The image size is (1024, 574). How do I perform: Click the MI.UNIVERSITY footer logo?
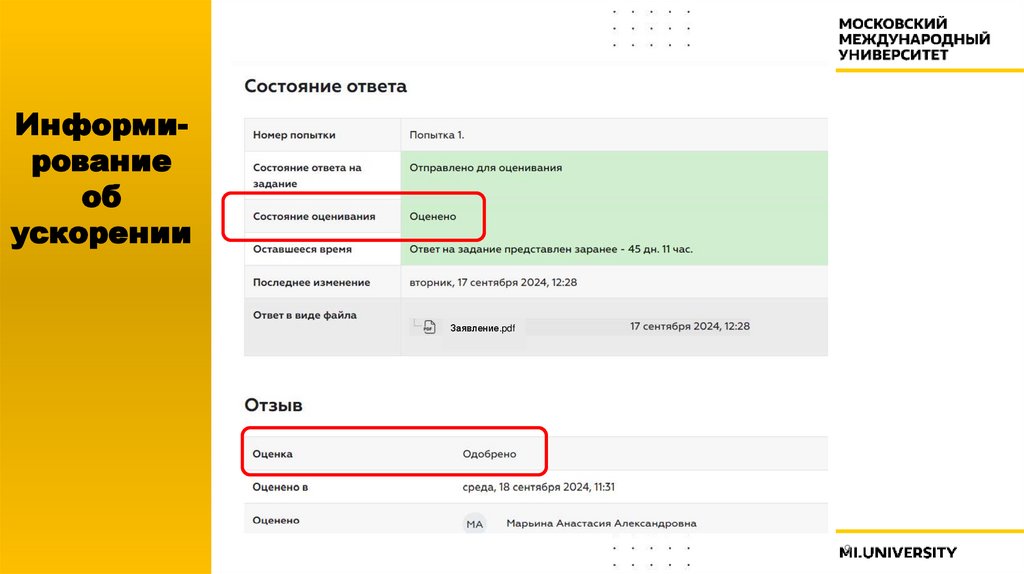(898, 552)
